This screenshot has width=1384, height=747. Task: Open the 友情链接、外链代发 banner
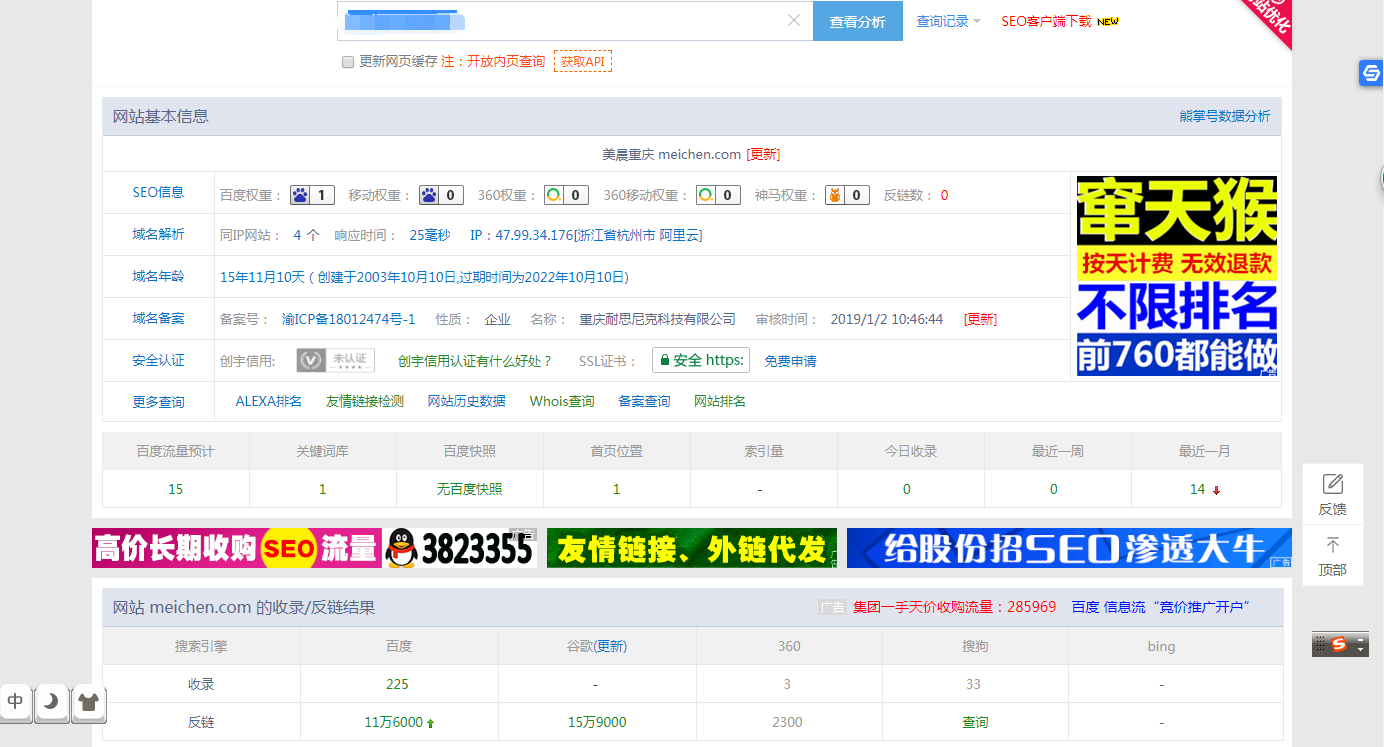[x=692, y=548]
